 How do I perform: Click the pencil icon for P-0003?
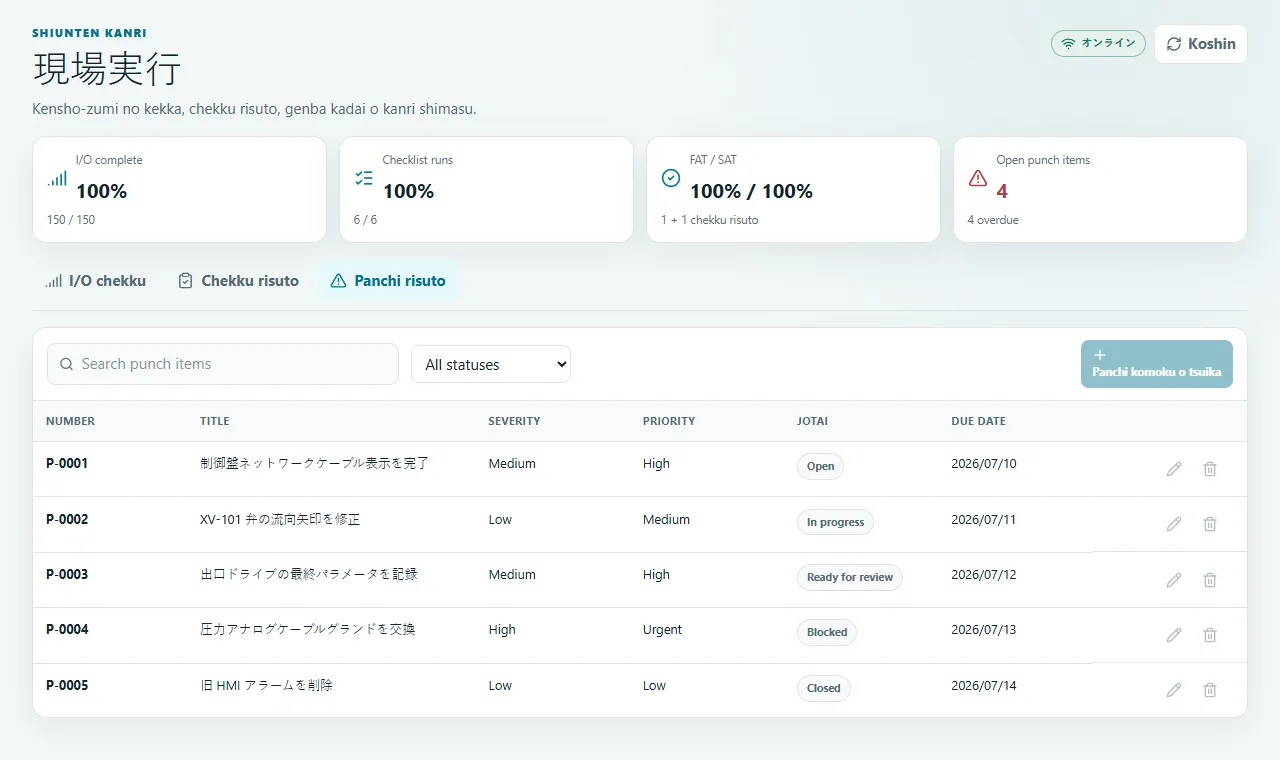[1174, 580]
